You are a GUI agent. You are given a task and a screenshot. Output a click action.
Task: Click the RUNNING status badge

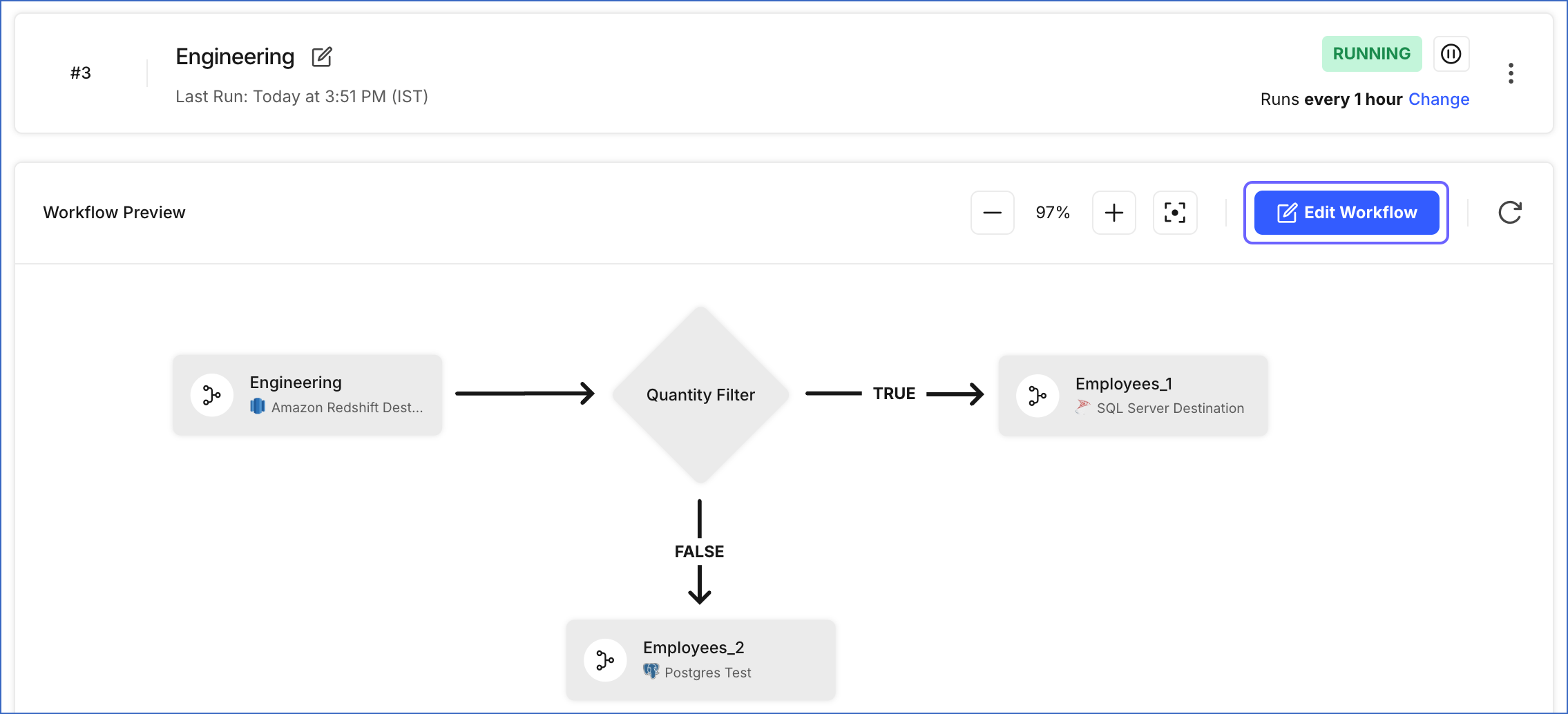pyautogui.click(x=1371, y=53)
